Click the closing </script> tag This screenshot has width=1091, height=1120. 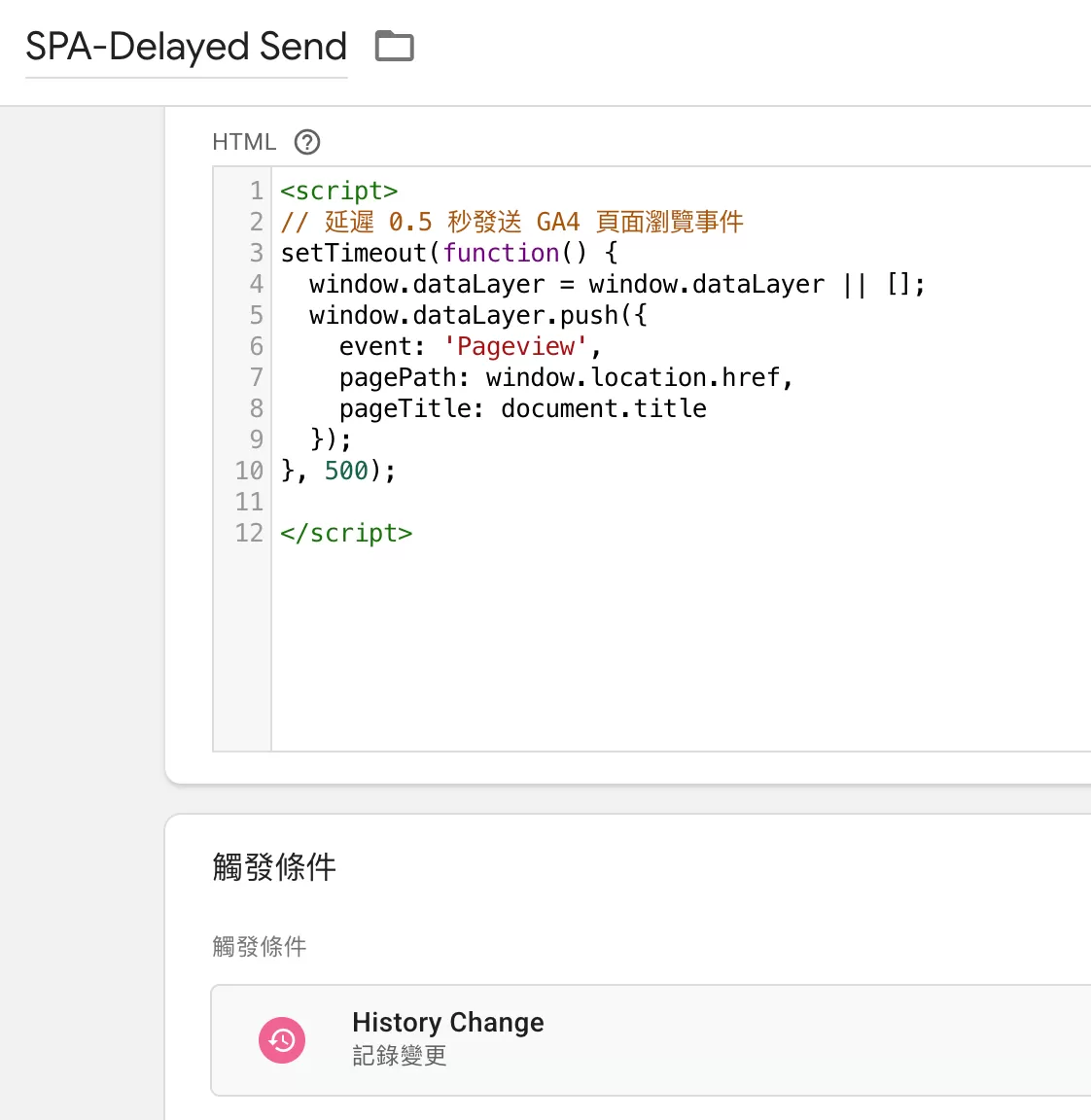(x=346, y=533)
